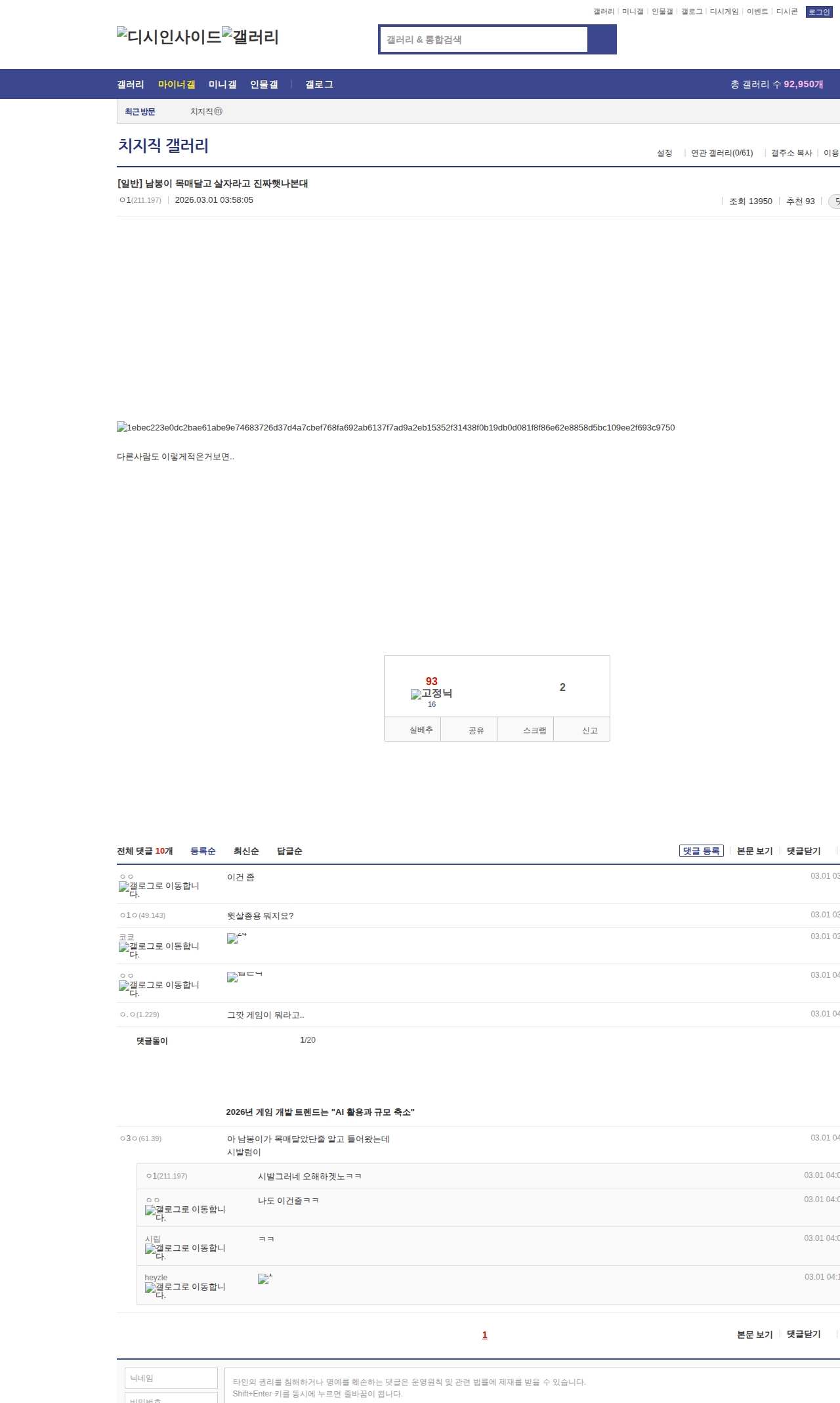Open the 이벤트 top link
Viewport: 840px width, 1403px height.
pos(757,12)
